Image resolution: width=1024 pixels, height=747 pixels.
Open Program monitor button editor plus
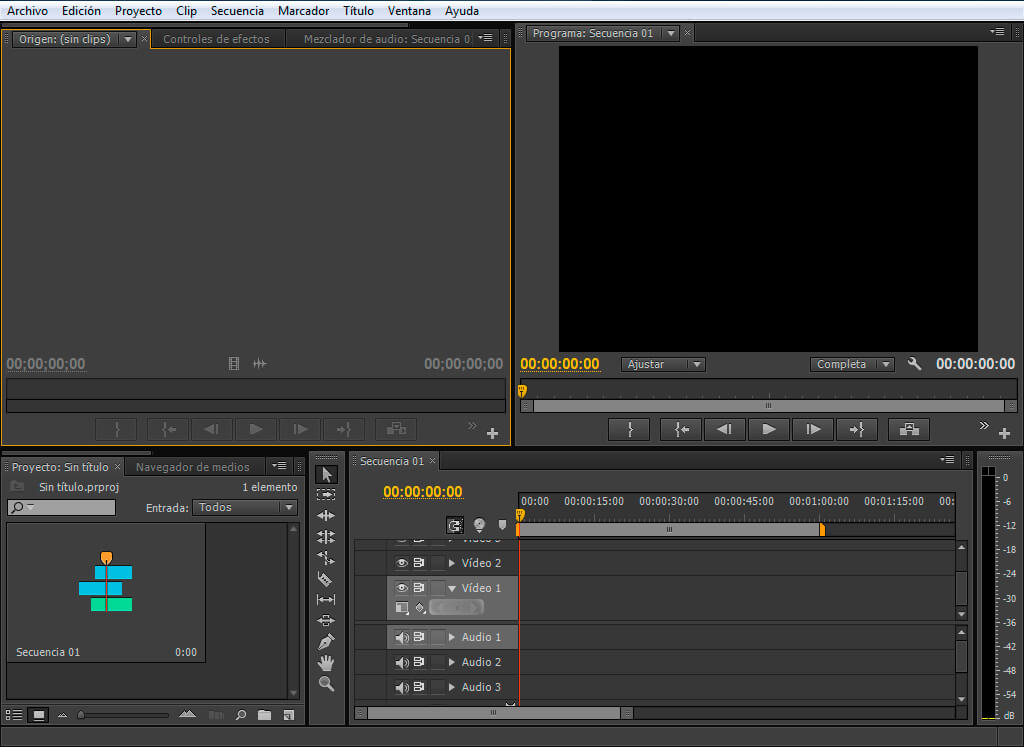(1004, 433)
